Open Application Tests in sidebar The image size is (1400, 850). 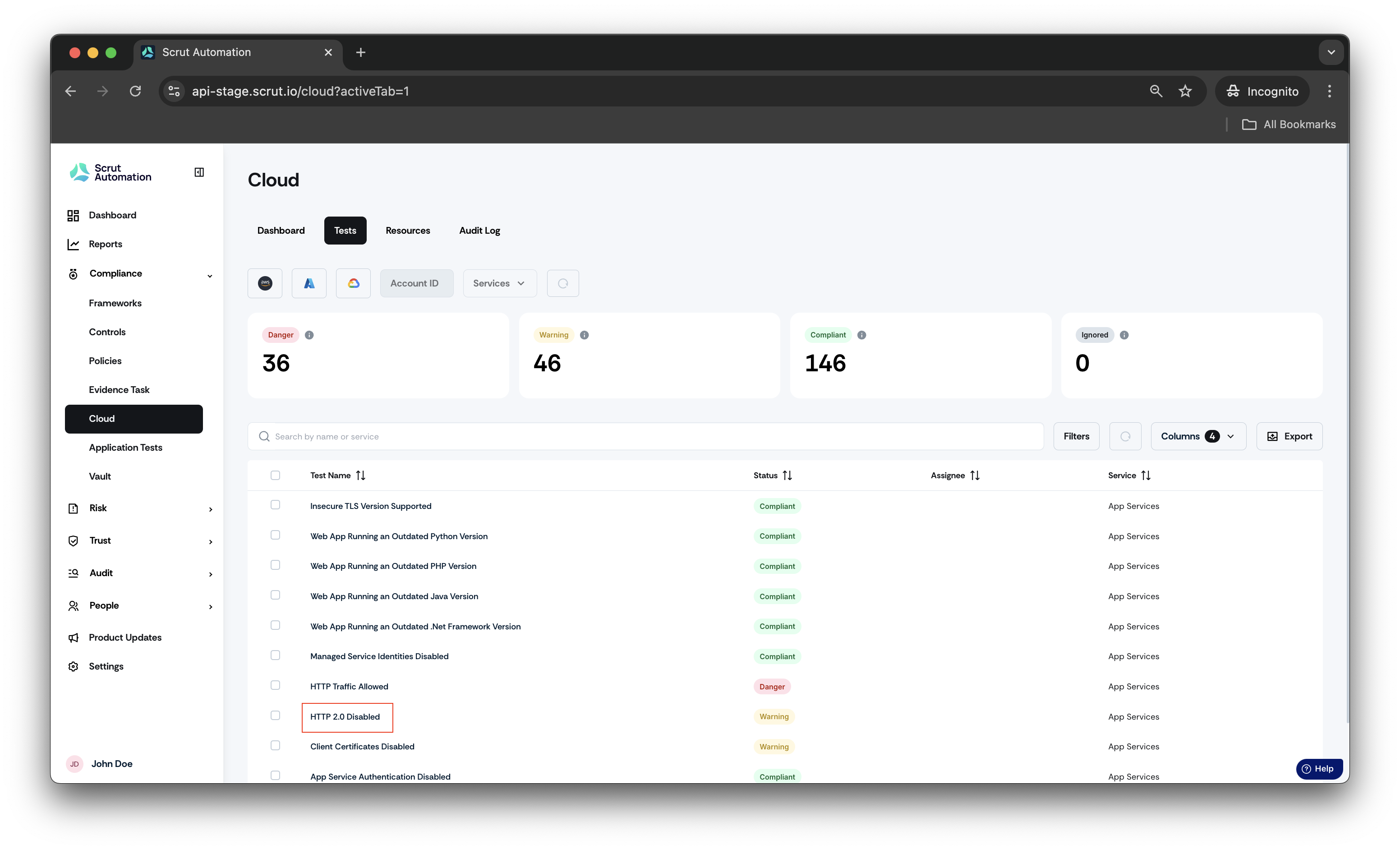125,448
